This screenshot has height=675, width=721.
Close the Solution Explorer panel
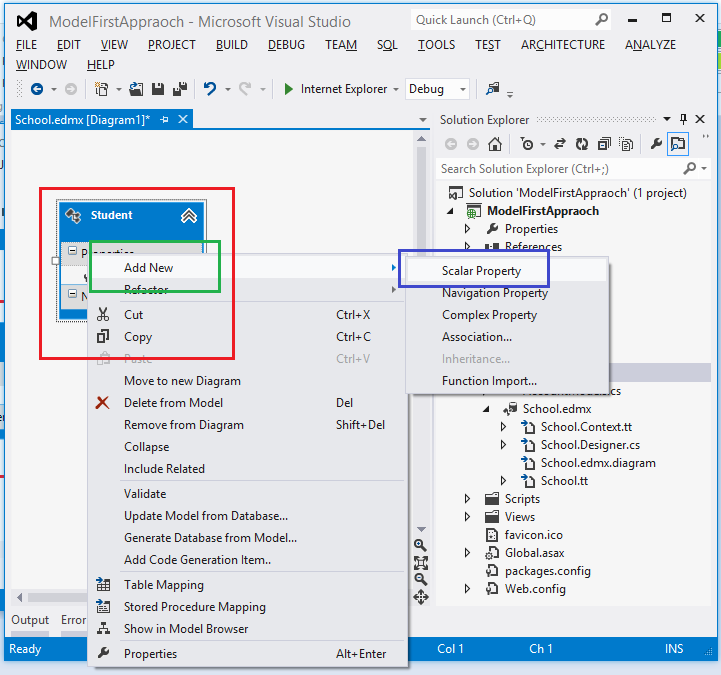(x=700, y=120)
